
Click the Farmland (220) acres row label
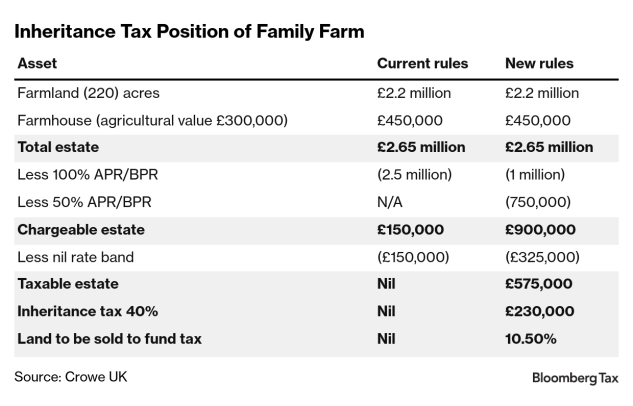coord(88,93)
